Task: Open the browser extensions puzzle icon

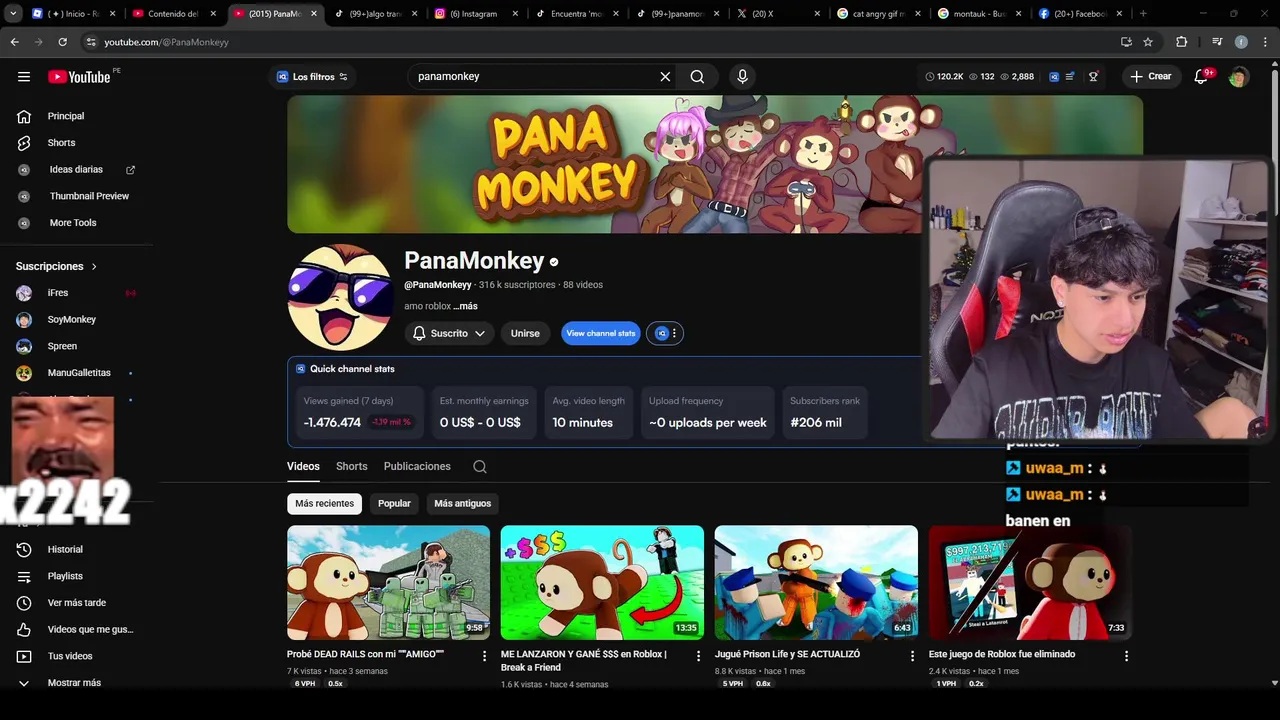Action: point(1181,42)
